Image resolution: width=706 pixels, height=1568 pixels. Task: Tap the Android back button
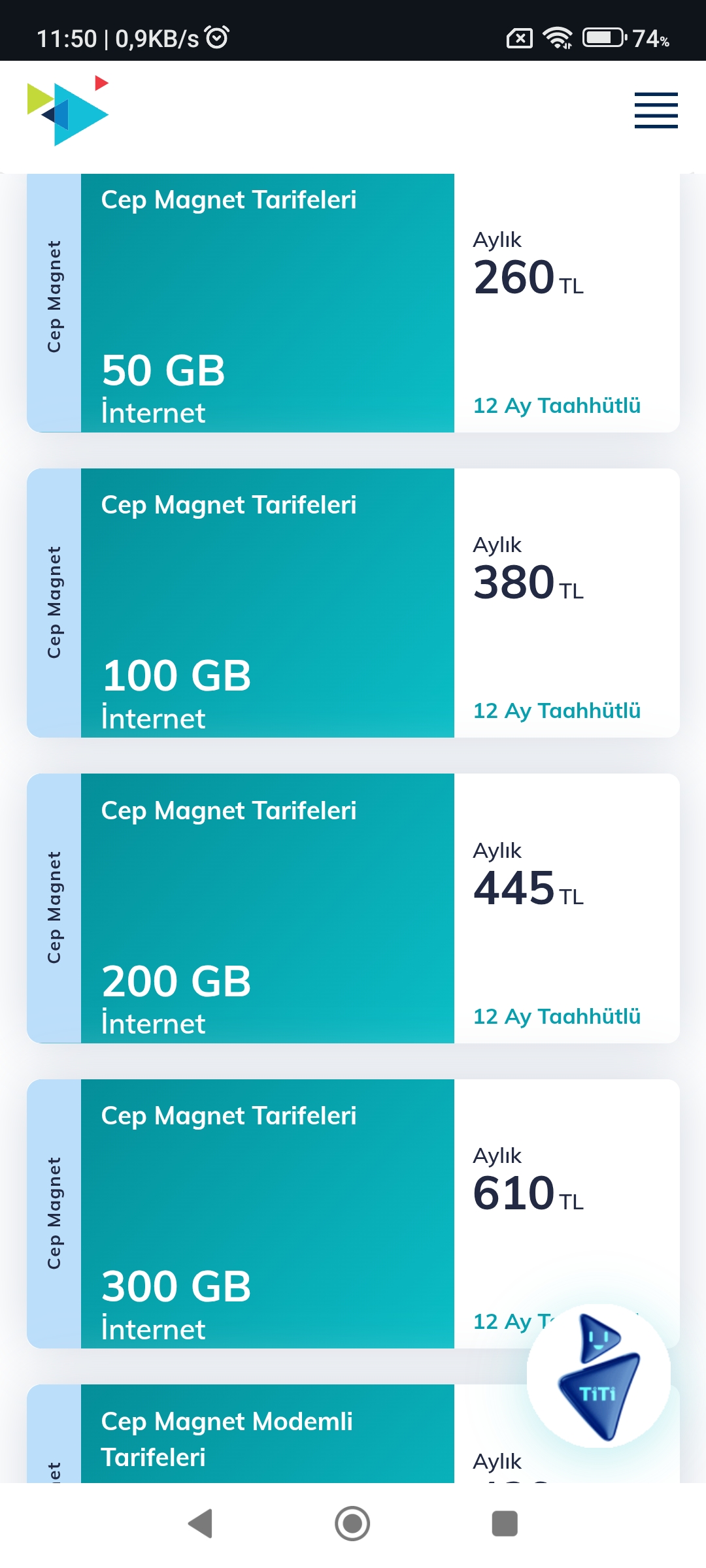click(201, 1524)
